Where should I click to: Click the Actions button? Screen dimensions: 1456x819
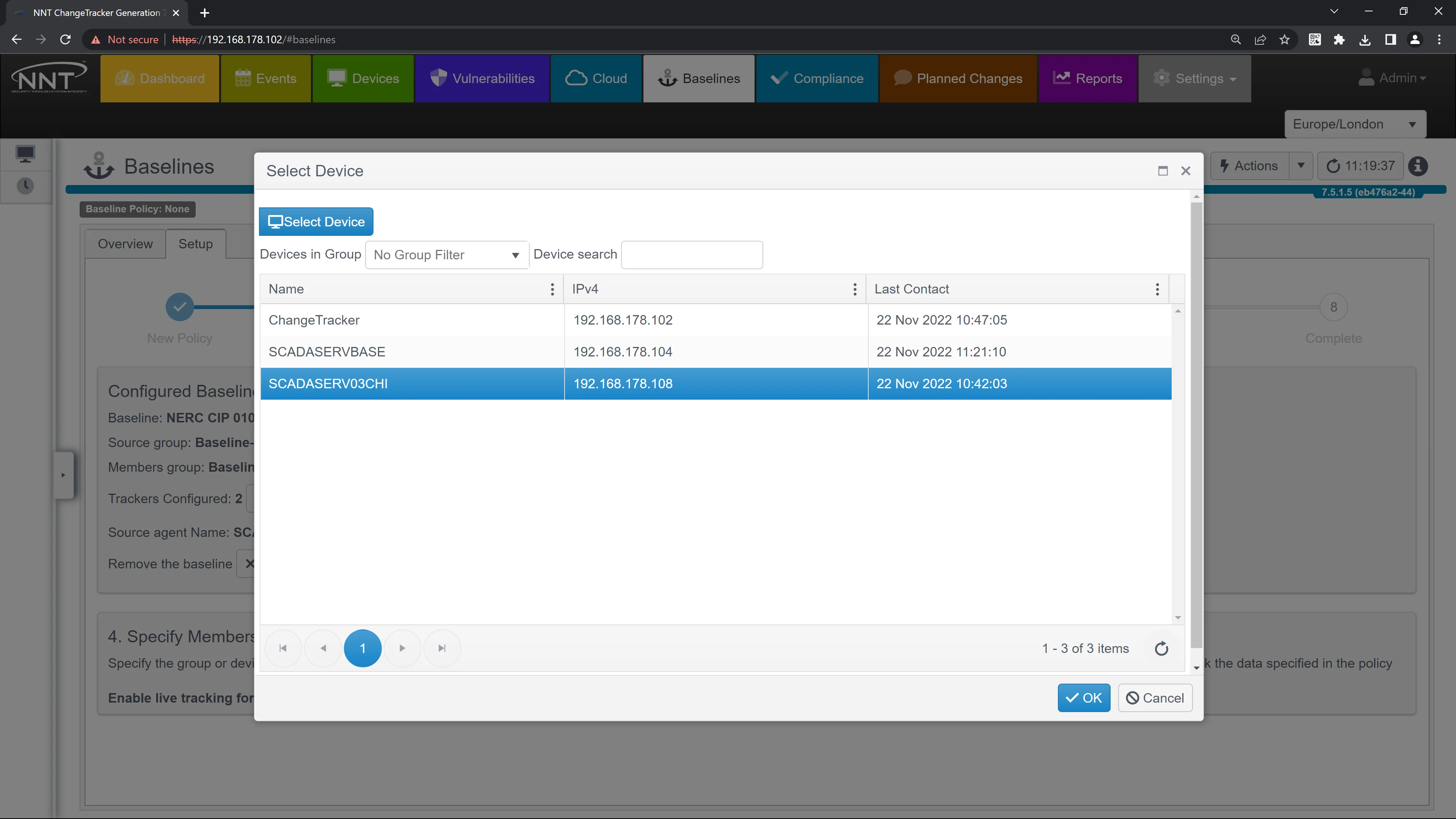1250,166
